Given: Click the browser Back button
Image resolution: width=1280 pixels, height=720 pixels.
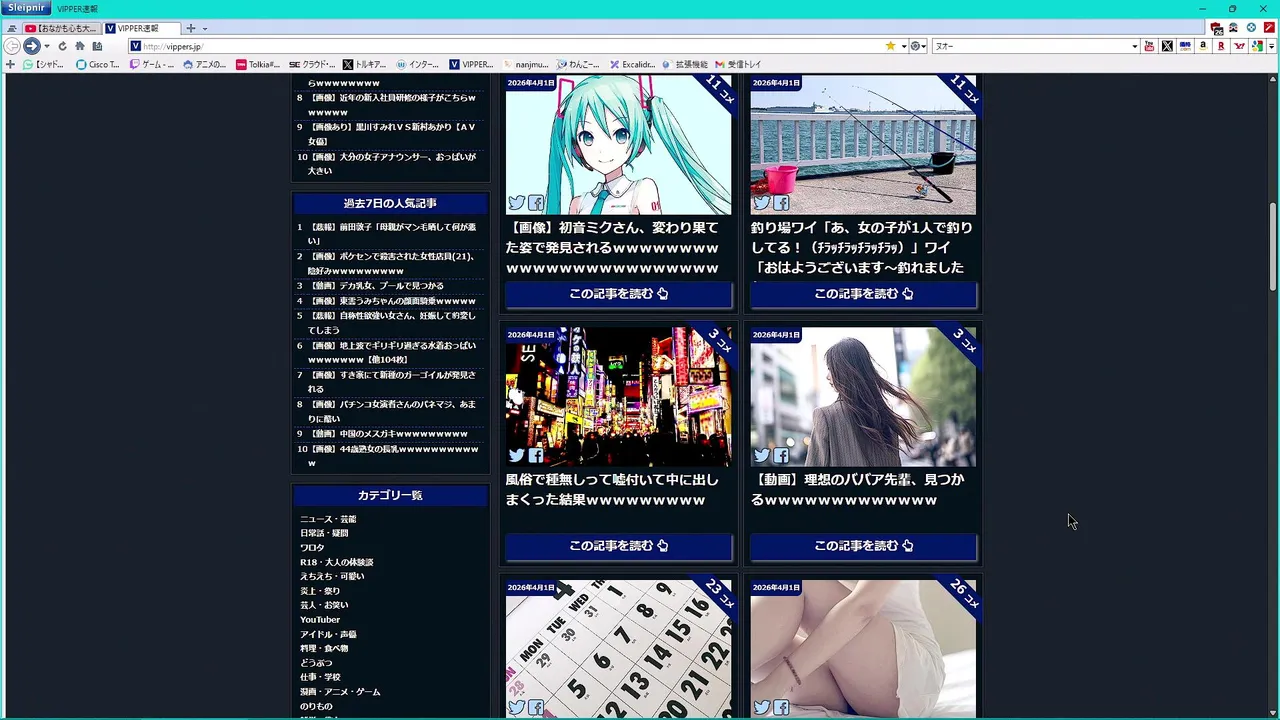Looking at the screenshot, I should pyautogui.click(x=12, y=46).
